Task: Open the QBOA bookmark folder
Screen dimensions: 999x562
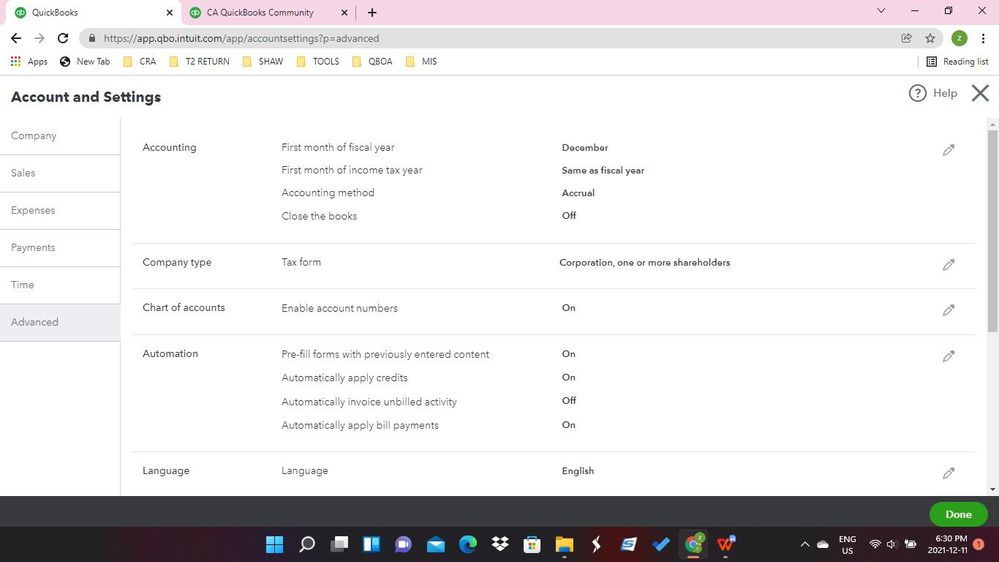Action: [372, 61]
